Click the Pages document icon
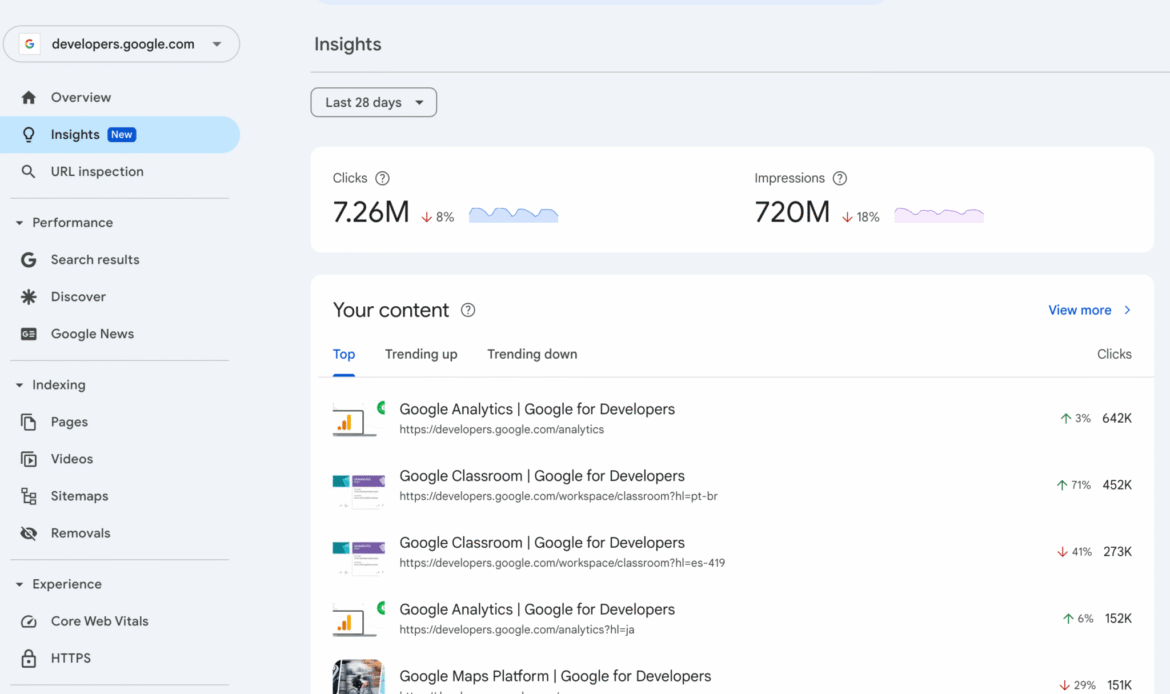Image resolution: width=1170 pixels, height=694 pixels. point(28,422)
